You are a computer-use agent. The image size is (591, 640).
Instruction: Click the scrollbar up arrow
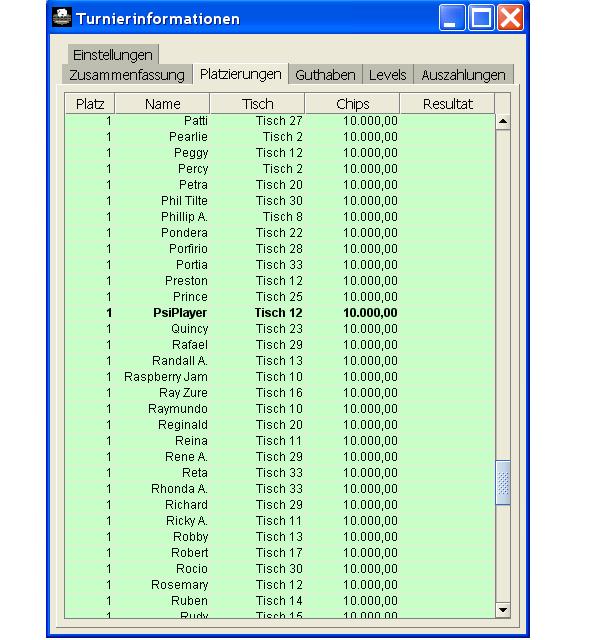[x=503, y=121]
